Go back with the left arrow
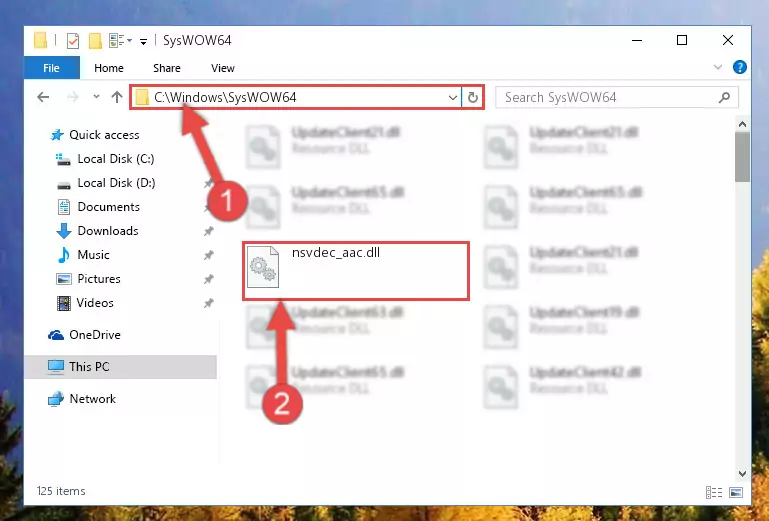Image resolution: width=769 pixels, height=521 pixels. click(43, 97)
